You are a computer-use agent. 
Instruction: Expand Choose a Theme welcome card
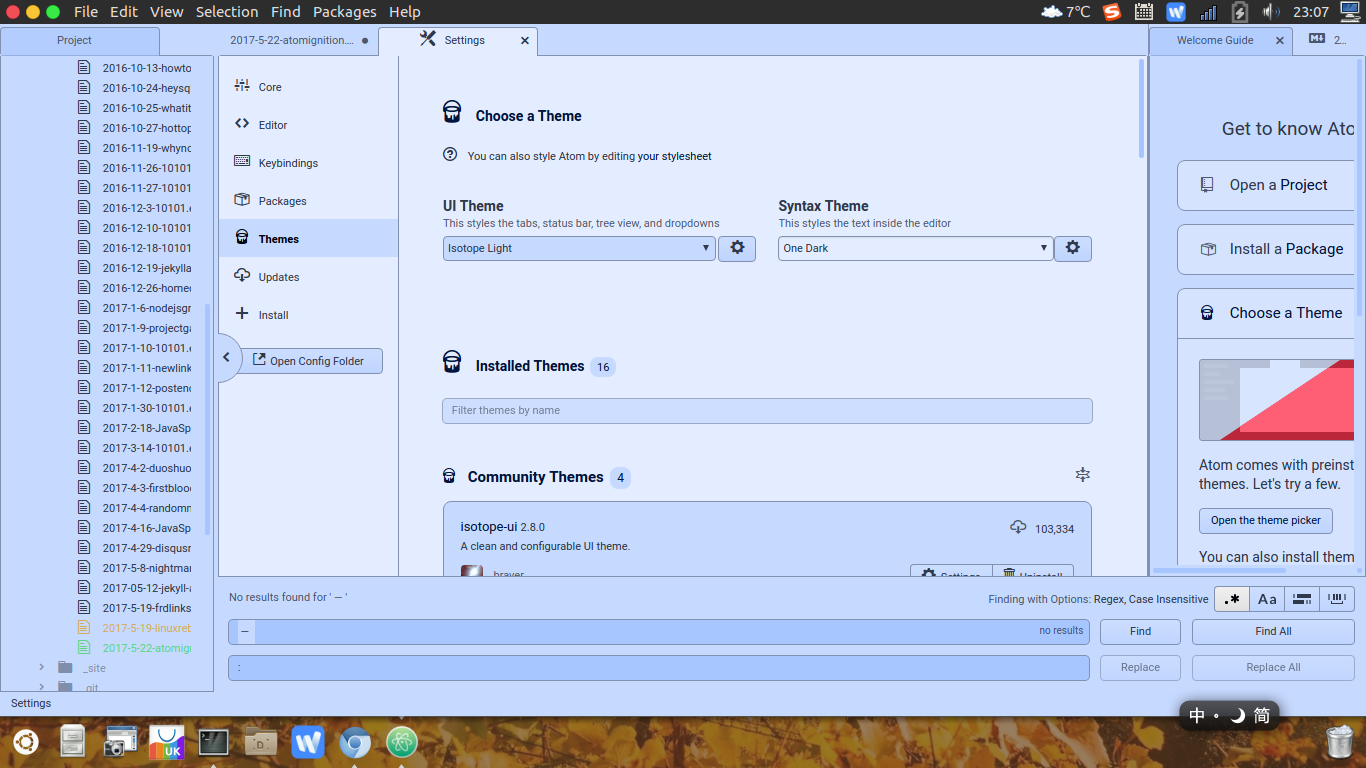click(x=1266, y=313)
